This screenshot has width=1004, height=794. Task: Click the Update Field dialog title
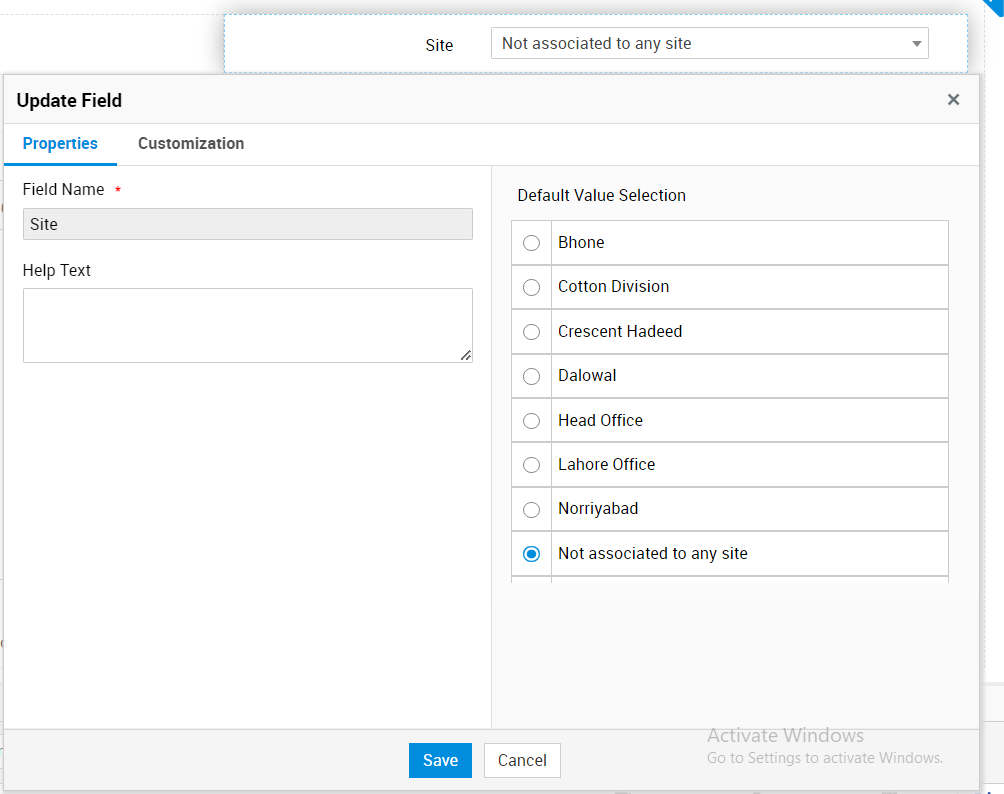(x=69, y=100)
